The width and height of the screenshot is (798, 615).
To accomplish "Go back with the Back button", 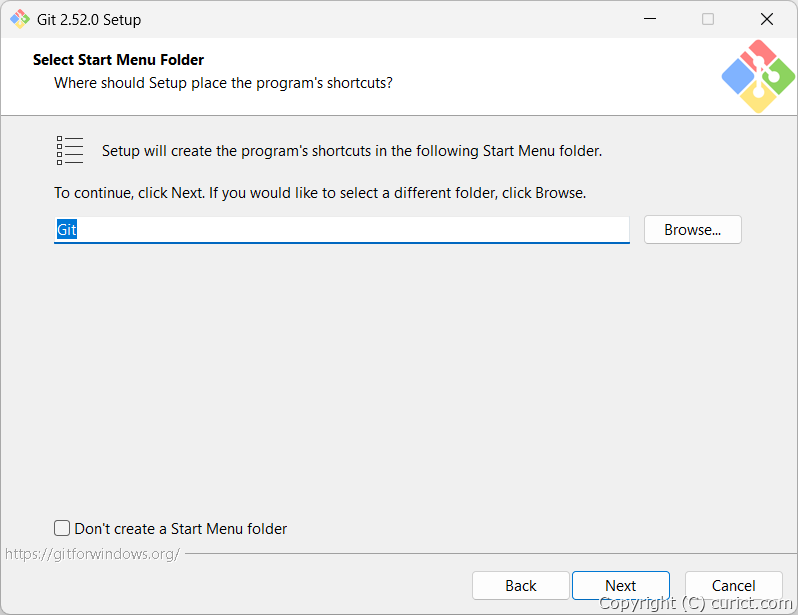I will [520, 586].
